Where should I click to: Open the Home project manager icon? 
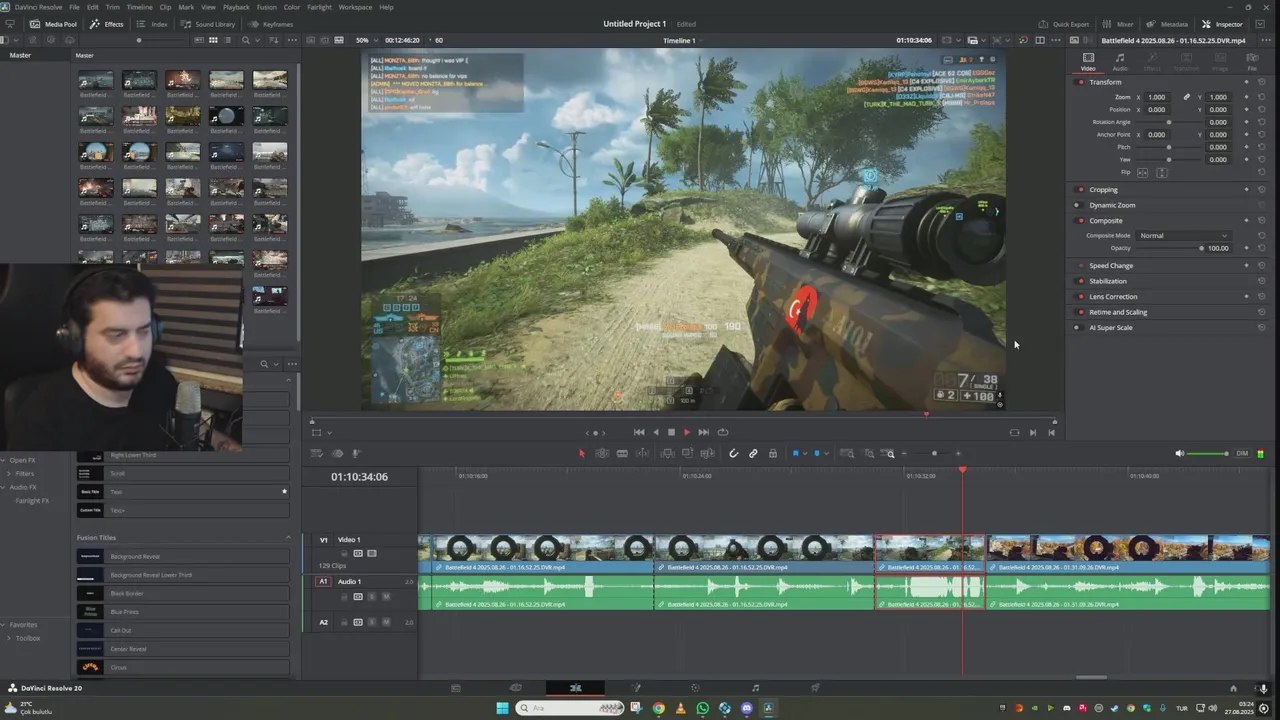point(1233,688)
